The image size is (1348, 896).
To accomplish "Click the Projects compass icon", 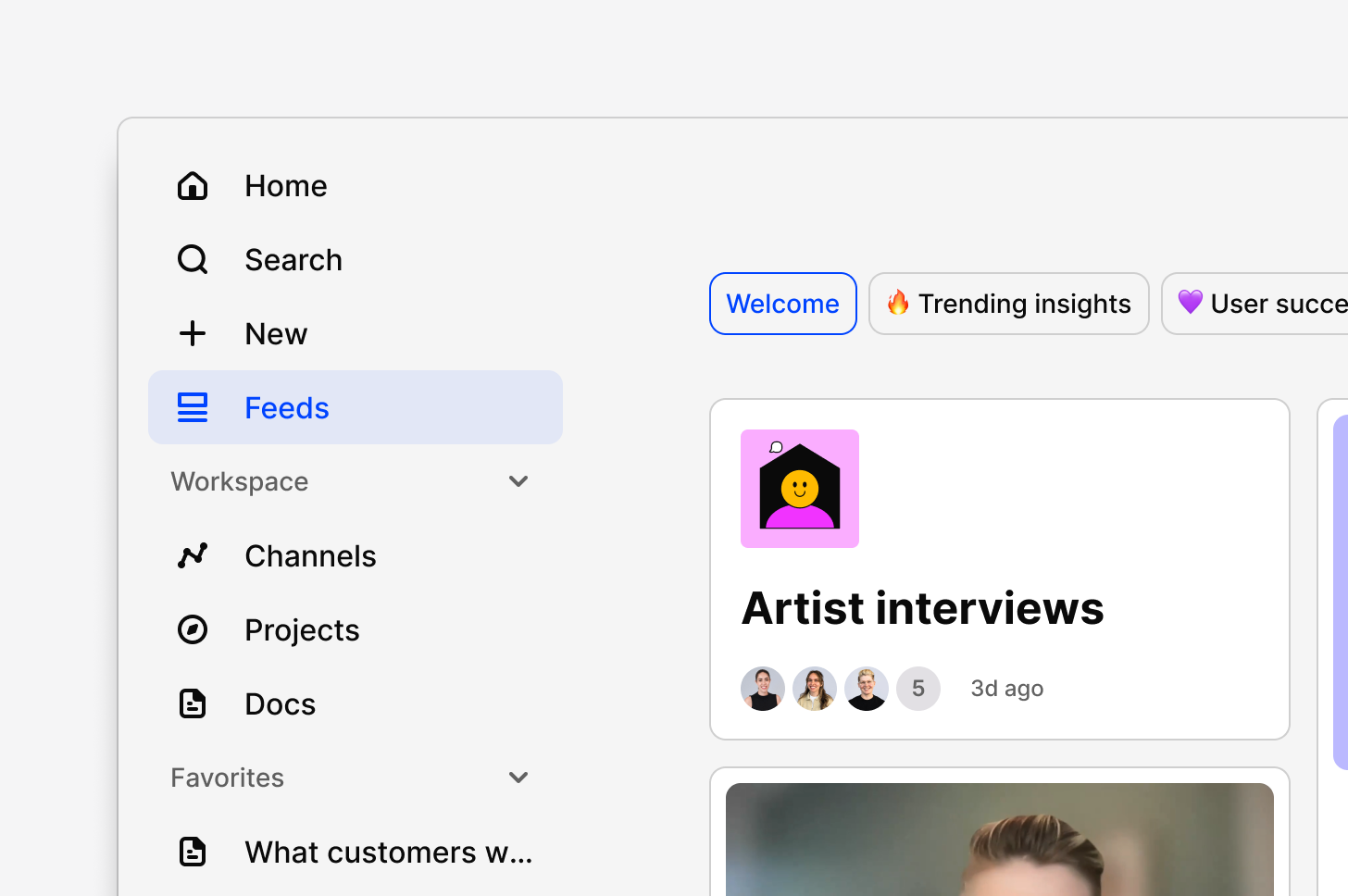I will tap(193, 629).
